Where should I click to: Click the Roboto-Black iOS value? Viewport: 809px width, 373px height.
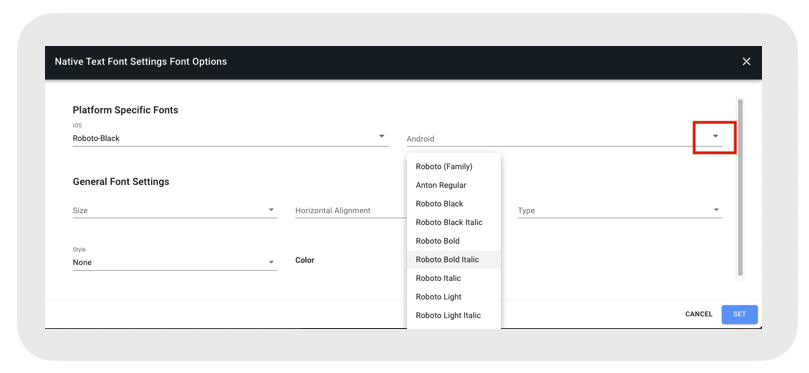[96, 138]
